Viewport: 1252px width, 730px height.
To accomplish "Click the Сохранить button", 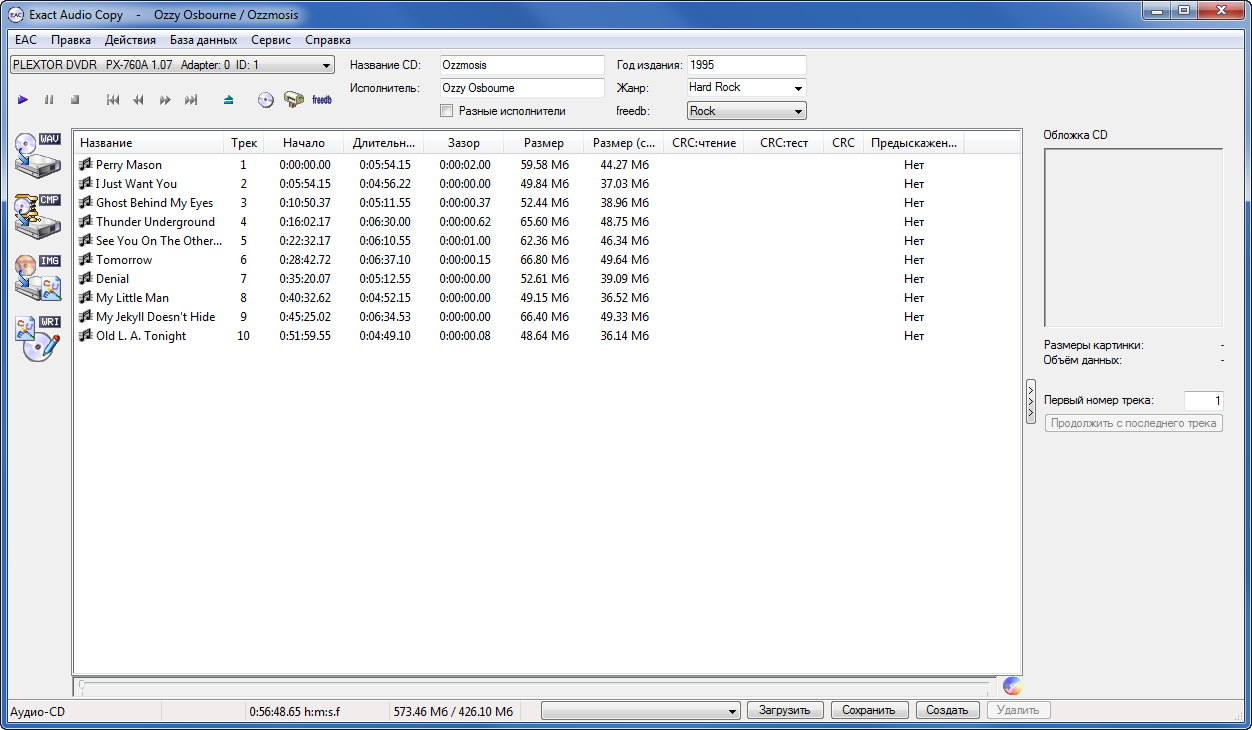I will coord(870,711).
